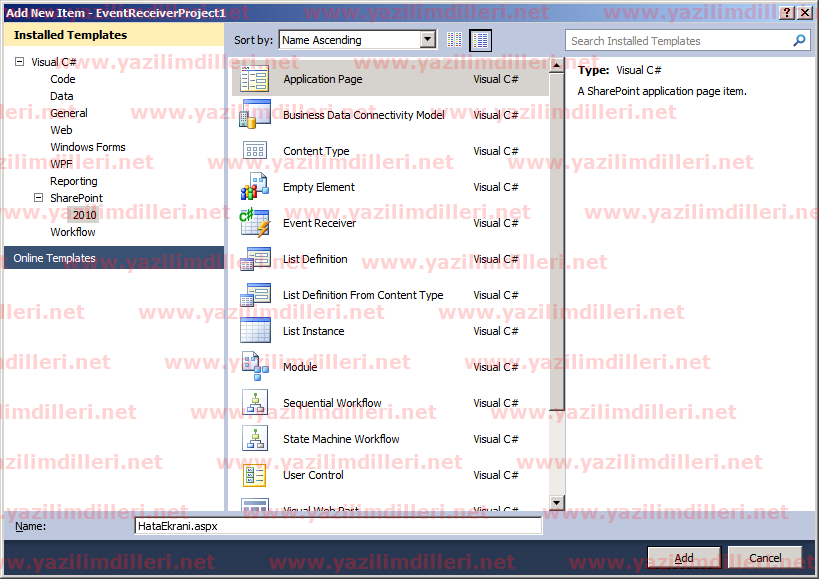Select the Web category
The height and width of the screenshot is (579, 819).
coord(61,130)
